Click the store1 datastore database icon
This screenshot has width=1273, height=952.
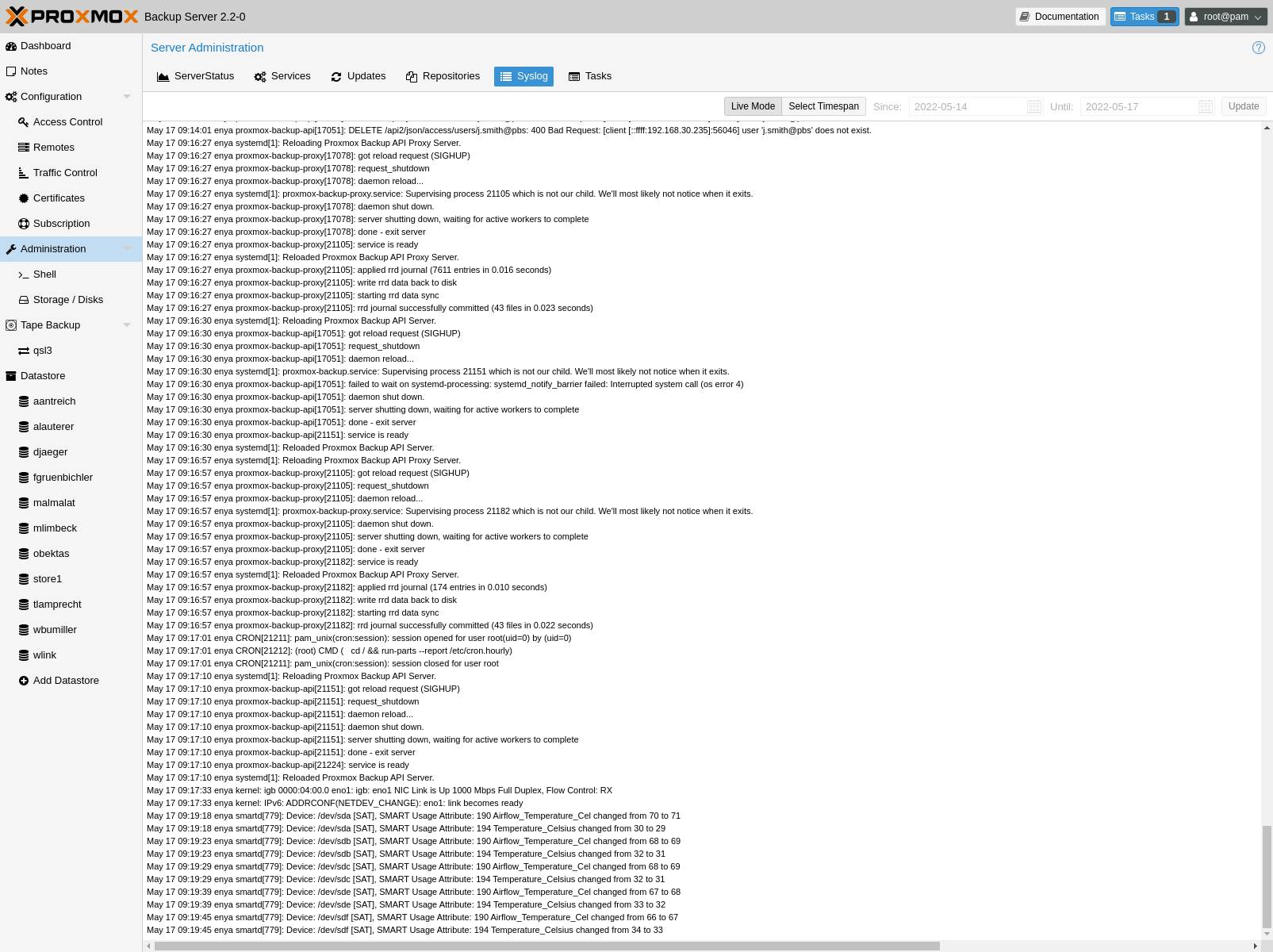click(24, 579)
